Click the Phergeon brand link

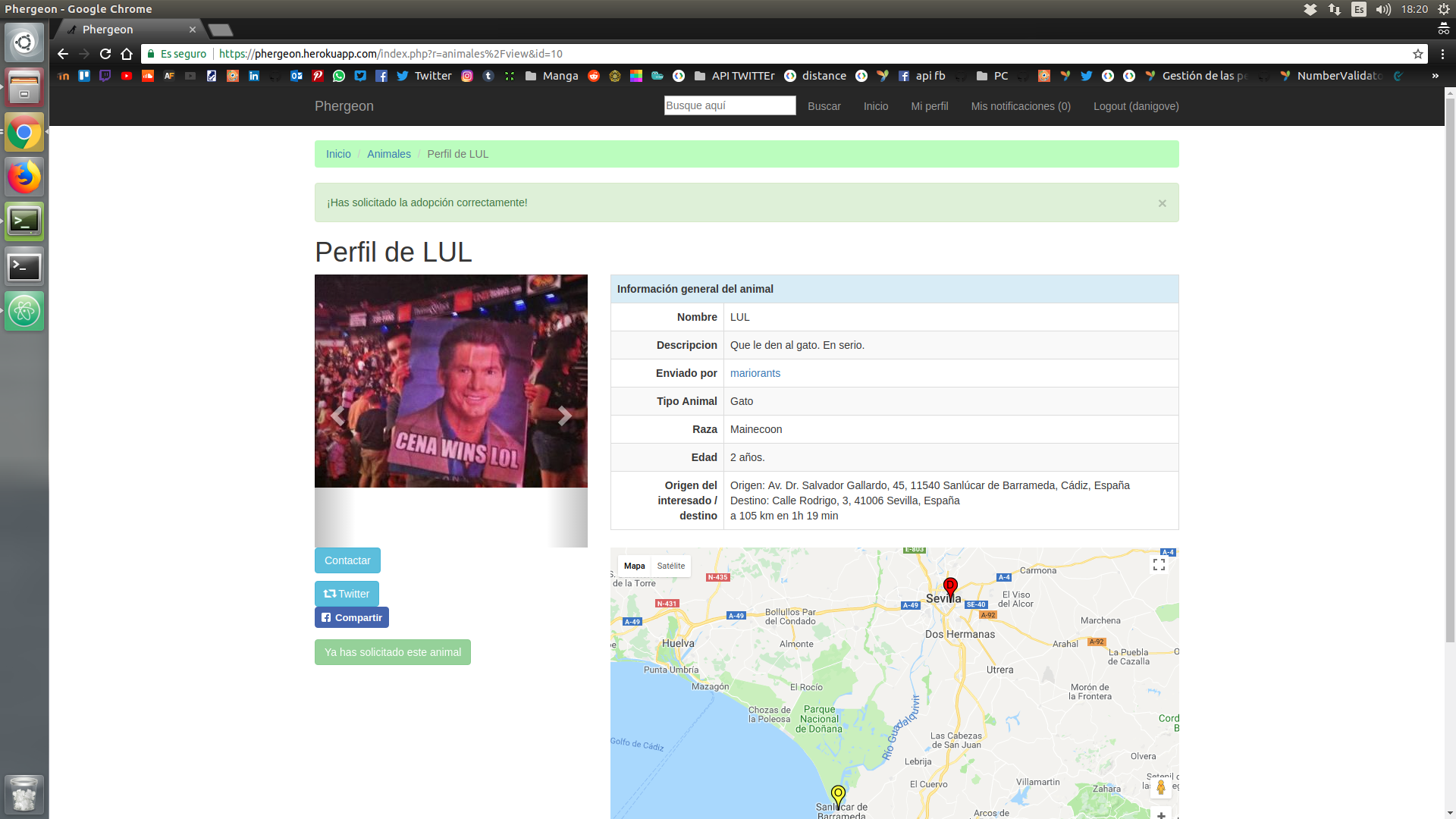tap(344, 106)
